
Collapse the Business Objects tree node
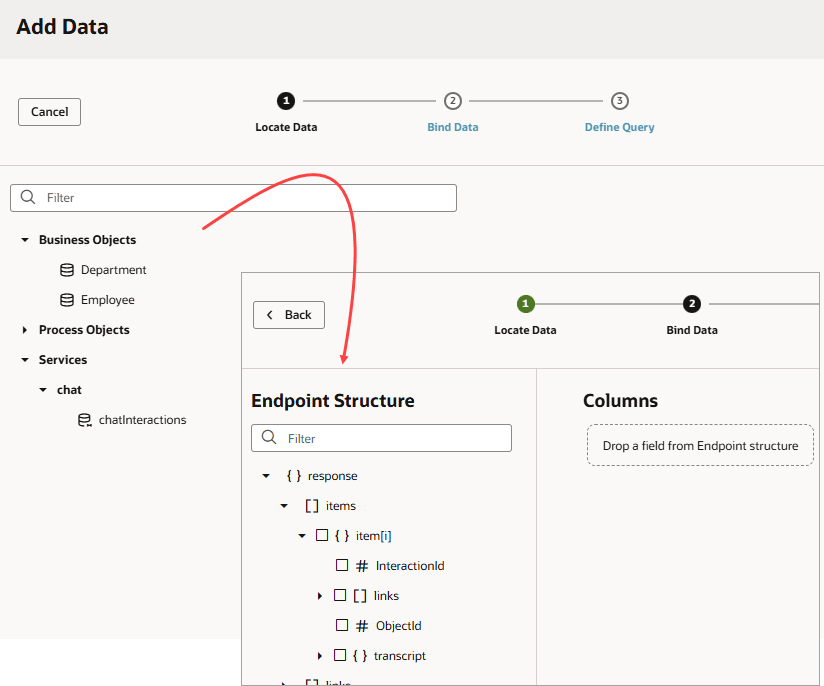[x=23, y=239]
